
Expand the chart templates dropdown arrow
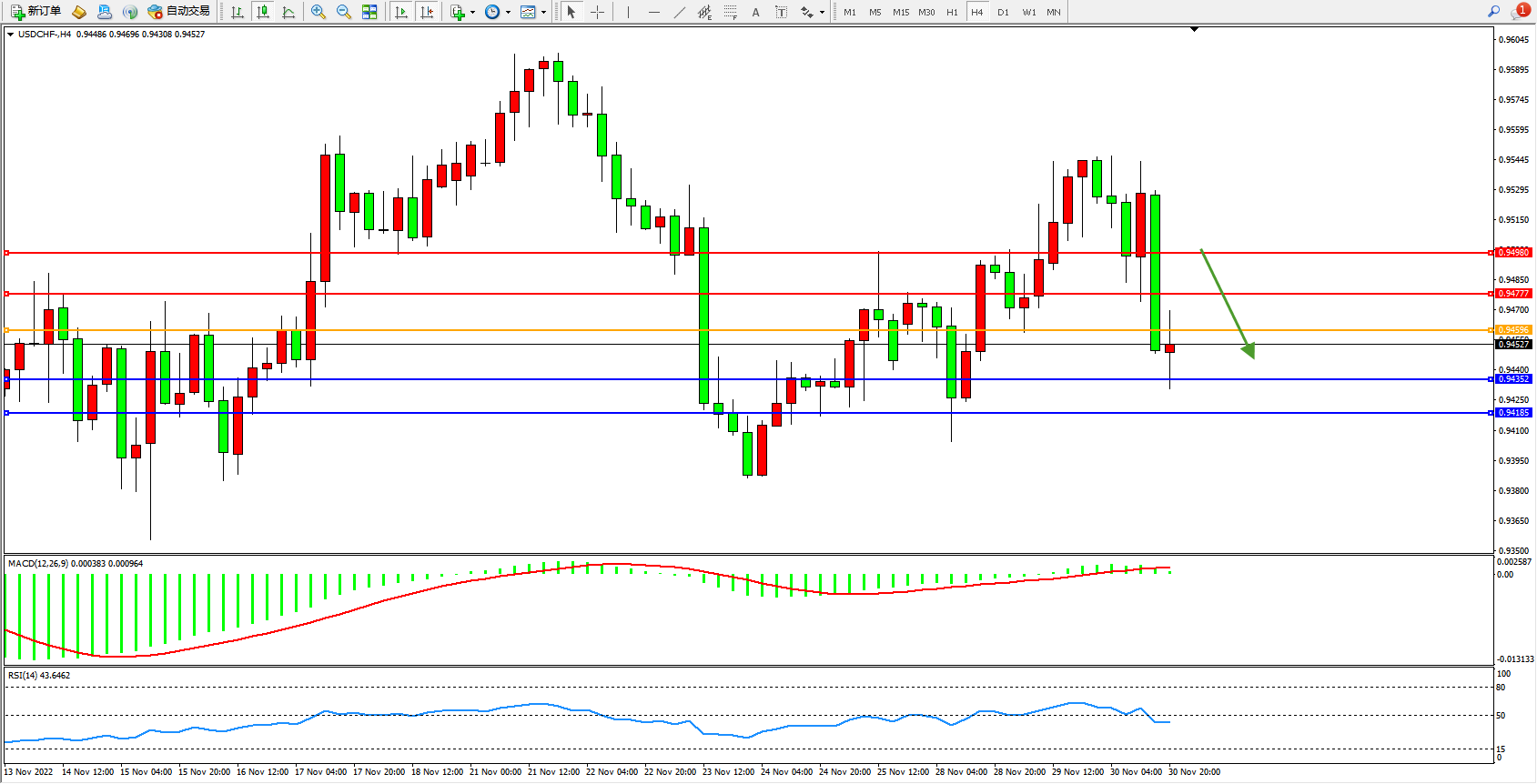(x=543, y=12)
